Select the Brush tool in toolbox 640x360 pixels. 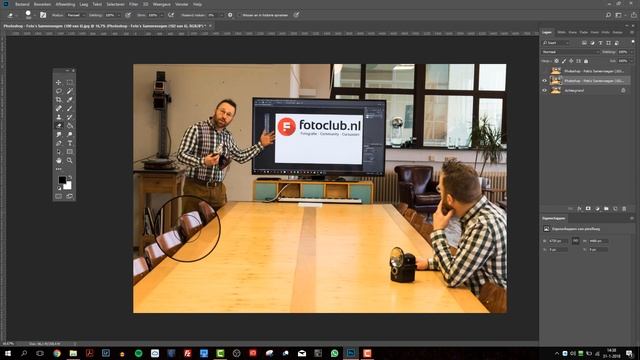coord(70,109)
